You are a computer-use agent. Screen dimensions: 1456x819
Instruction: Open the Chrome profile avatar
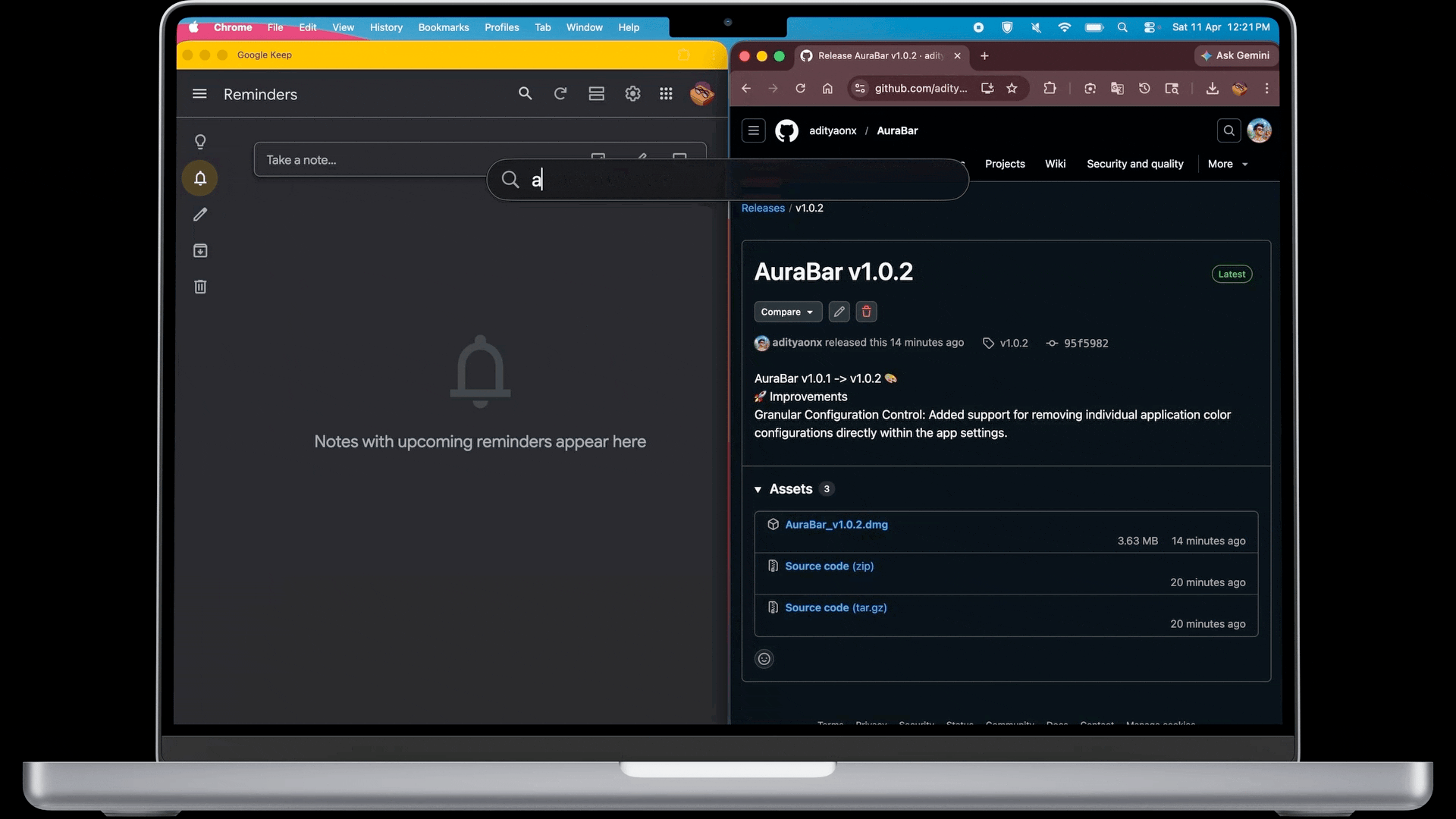[1239, 89]
